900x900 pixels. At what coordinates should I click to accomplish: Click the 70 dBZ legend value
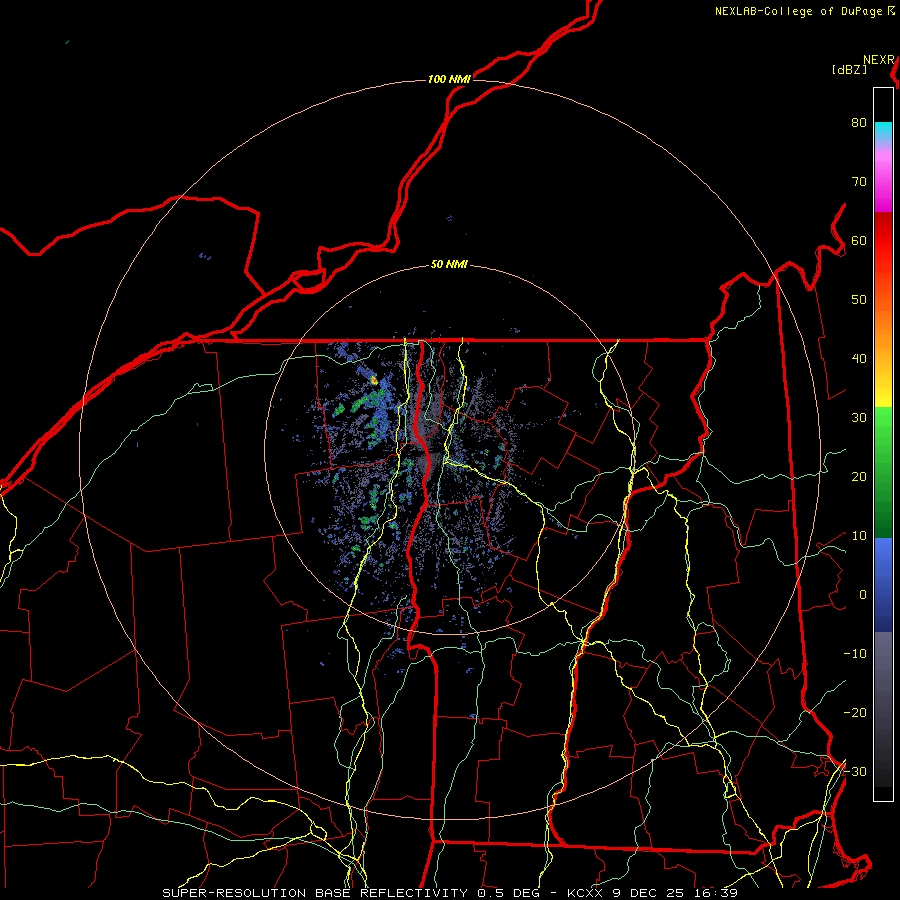click(x=859, y=182)
